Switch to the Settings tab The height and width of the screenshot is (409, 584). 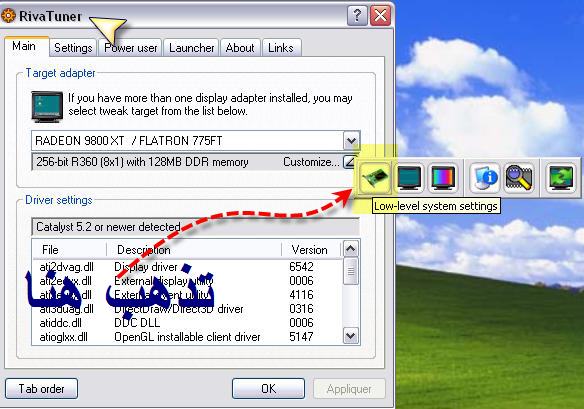pos(73,48)
